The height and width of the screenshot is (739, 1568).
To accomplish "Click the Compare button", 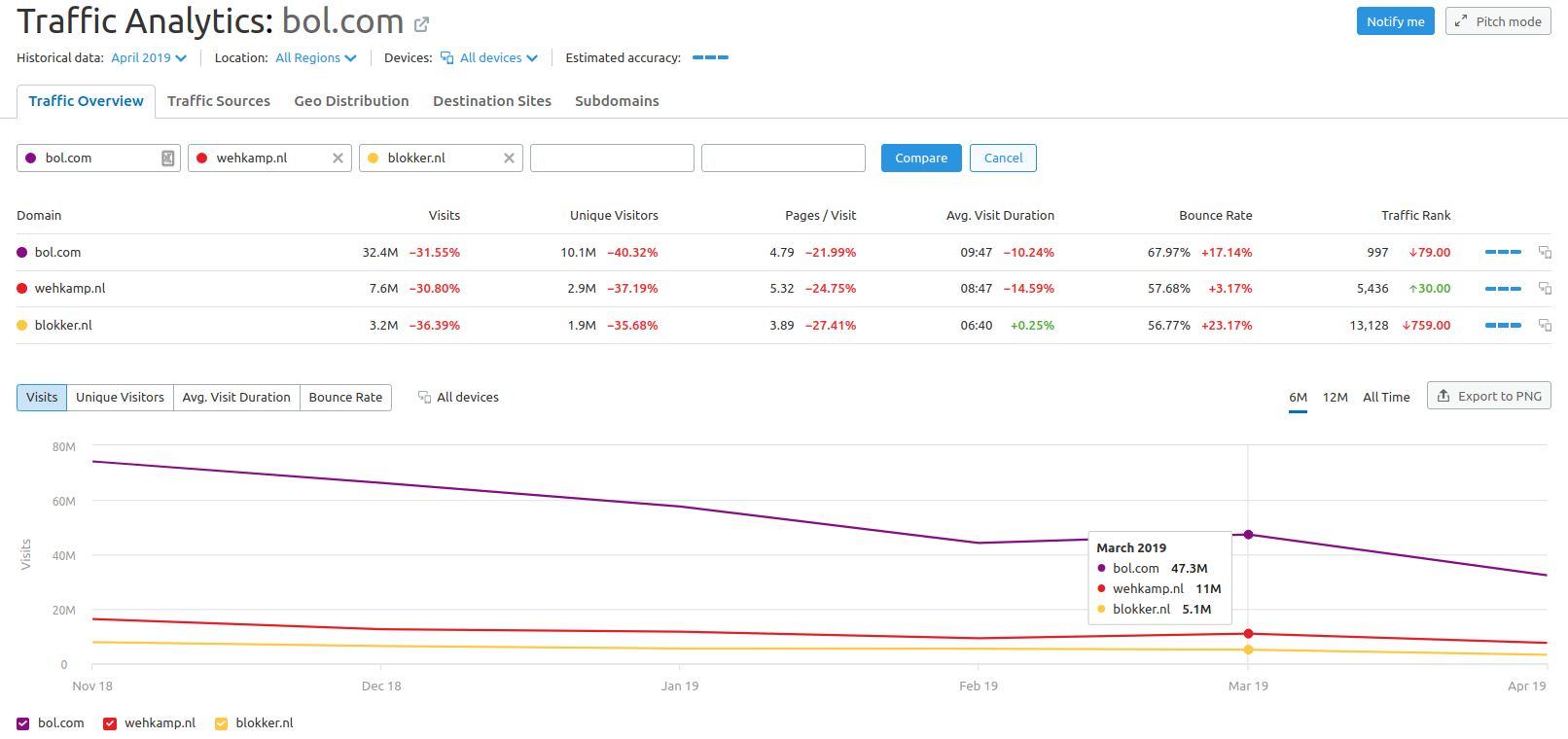I will 921,158.
